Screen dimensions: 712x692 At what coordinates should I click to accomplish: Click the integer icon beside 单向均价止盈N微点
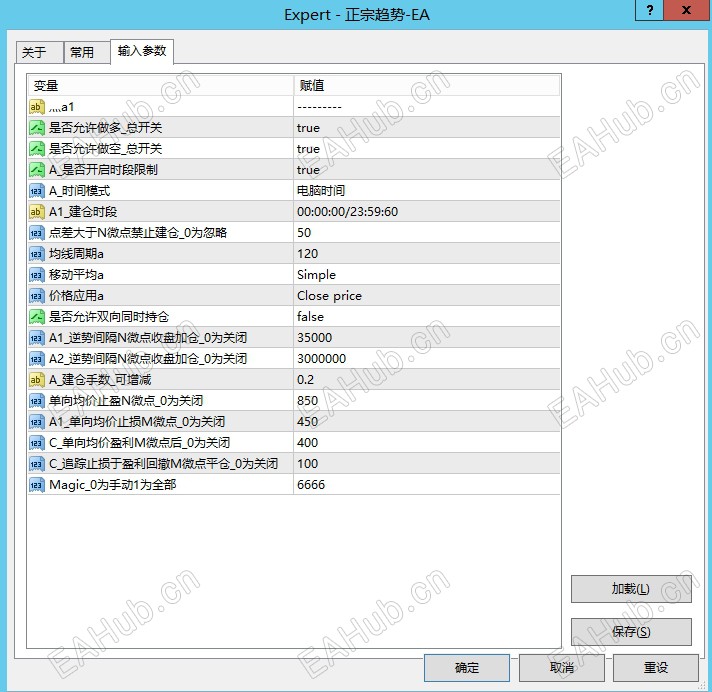point(37,400)
